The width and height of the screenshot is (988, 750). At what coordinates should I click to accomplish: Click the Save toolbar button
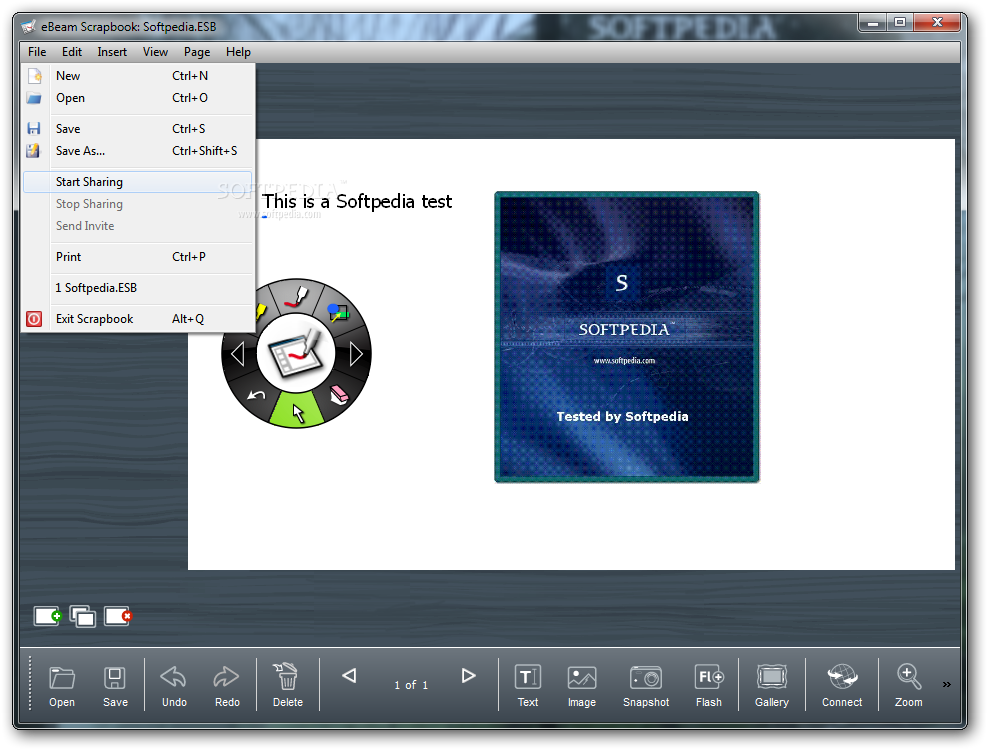[x=115, y=686]
